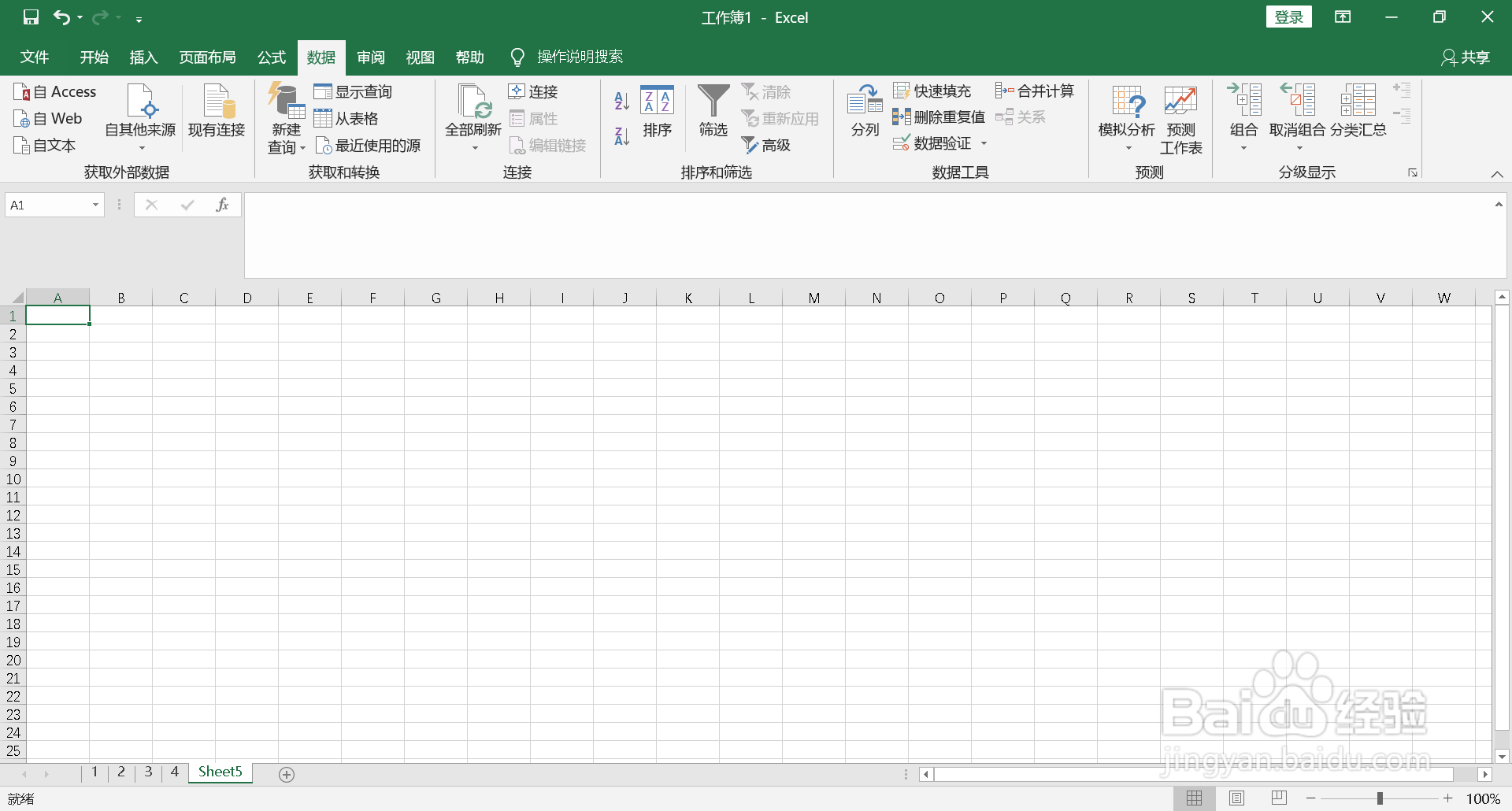The height and width of the screenshot is (811, 1512).
Task: Select 合并计算 consolidate tool
Action: tap(1035, 91)
